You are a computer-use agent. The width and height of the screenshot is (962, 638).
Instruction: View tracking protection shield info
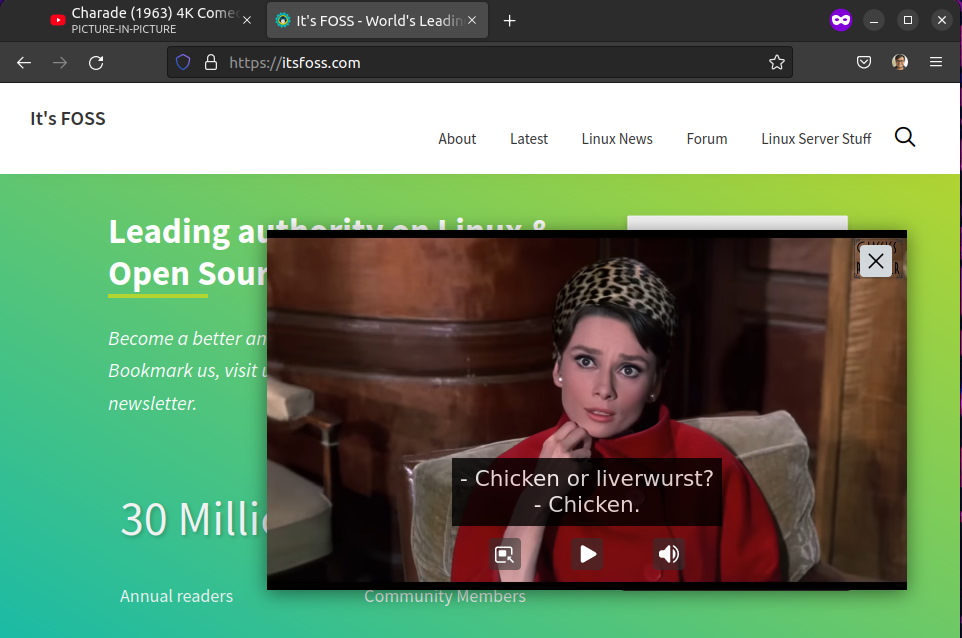pyautogui.click(x=183, y=62)
